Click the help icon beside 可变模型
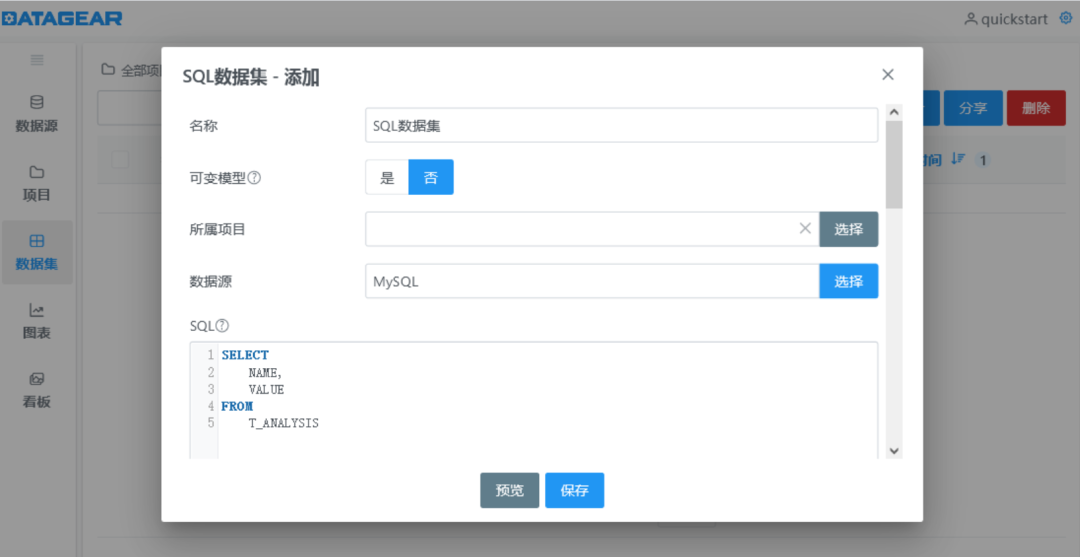The width and height of the screenshot is (1080, 557). (x=254, y=178)
